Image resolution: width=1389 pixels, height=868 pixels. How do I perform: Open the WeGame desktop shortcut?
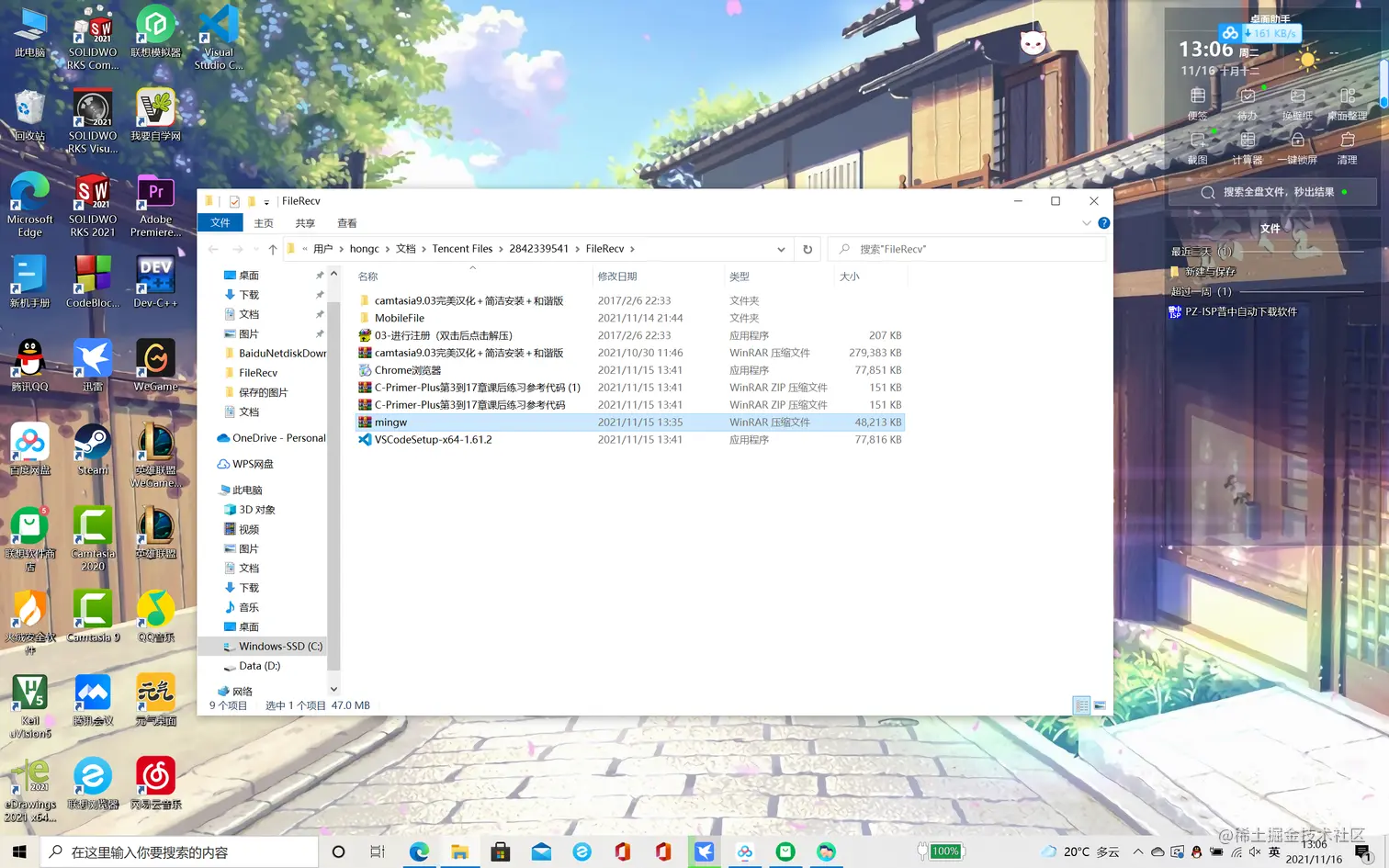pos(155,365)
